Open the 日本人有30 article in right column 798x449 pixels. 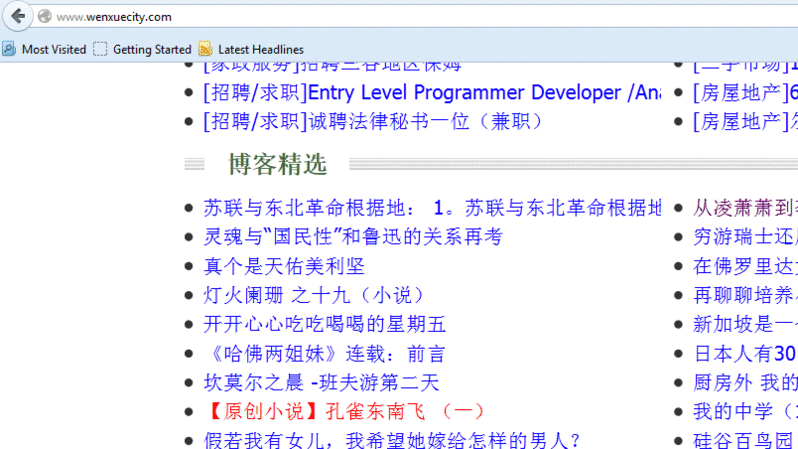pos(745,353)
